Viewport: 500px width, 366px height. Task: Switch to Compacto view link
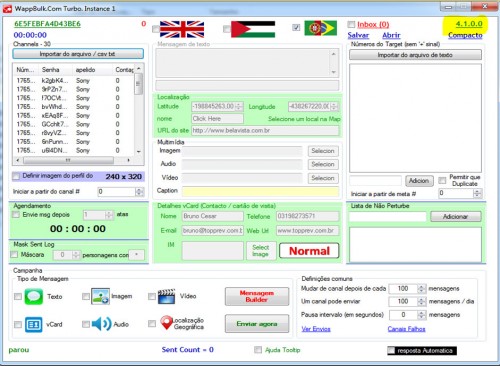[x=465, y=35]
